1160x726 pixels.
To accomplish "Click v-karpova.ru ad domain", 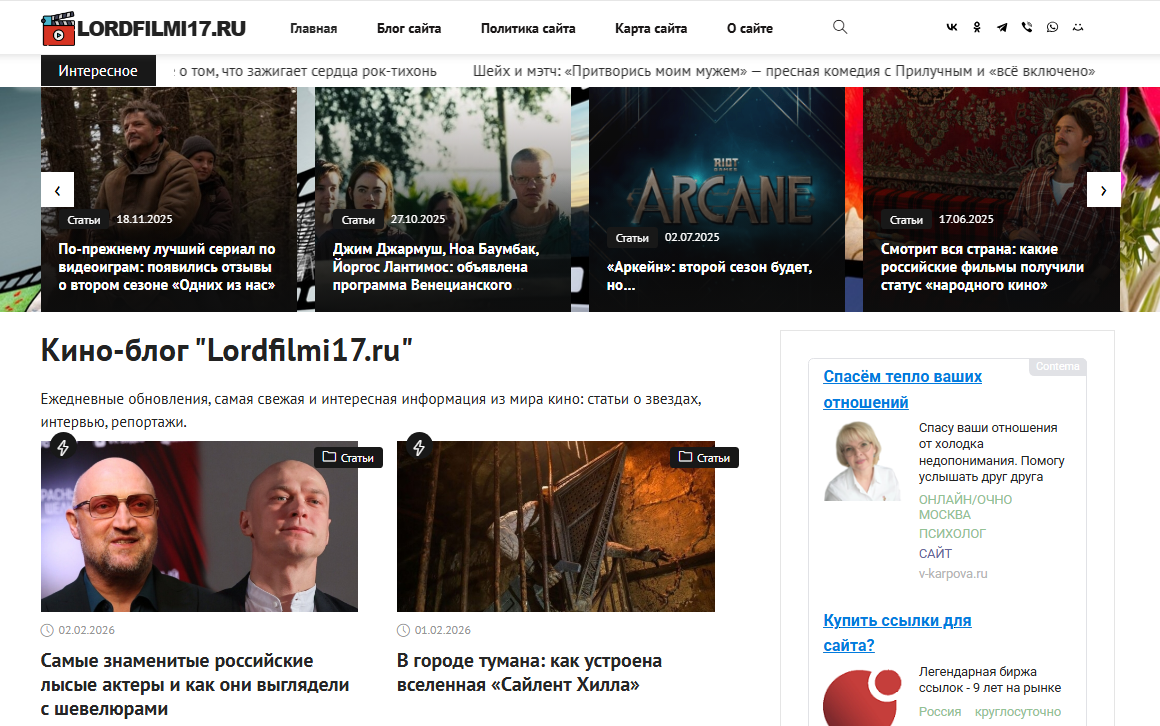I will pos(953,574).
